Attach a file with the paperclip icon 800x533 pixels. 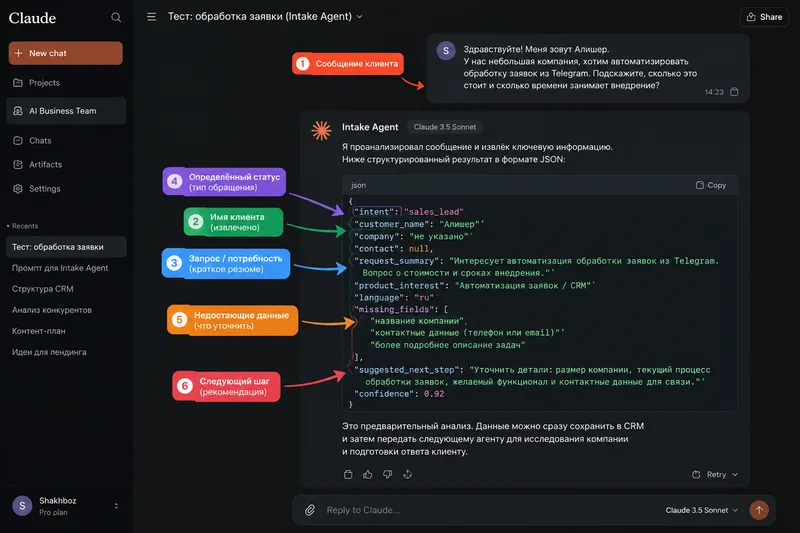(x=310, y=510)
